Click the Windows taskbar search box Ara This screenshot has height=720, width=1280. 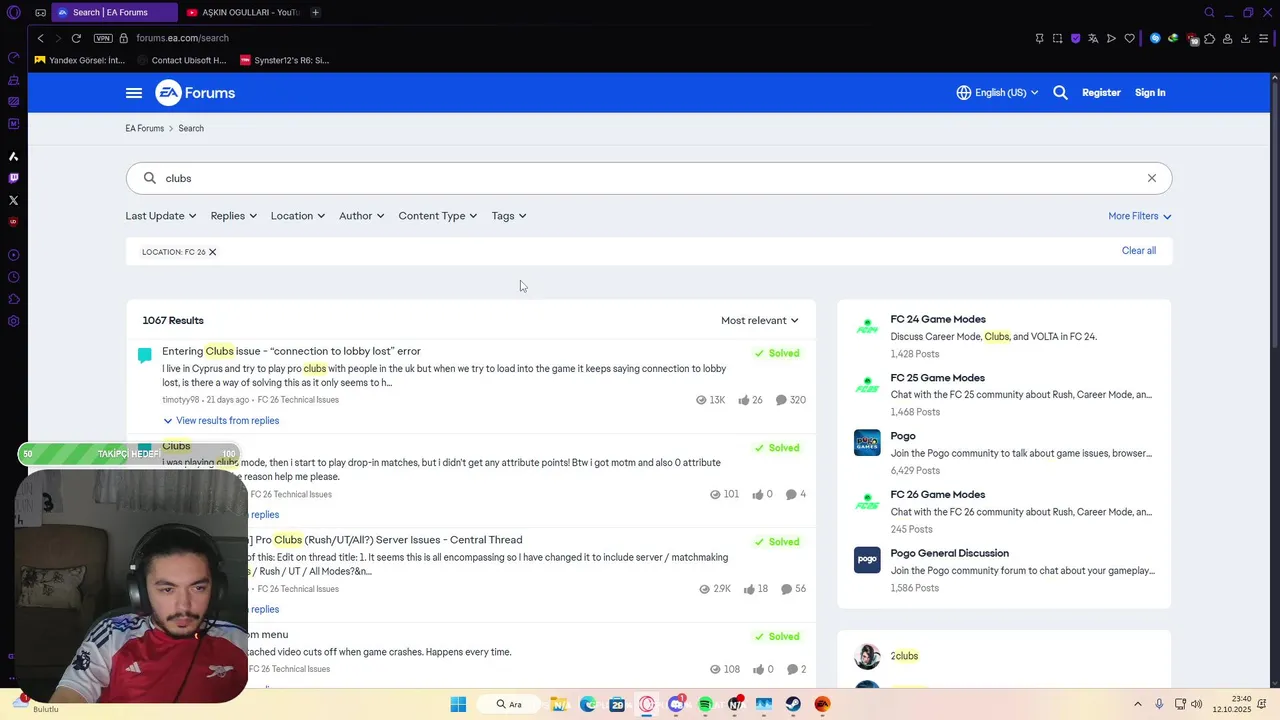tap(510, 704)
